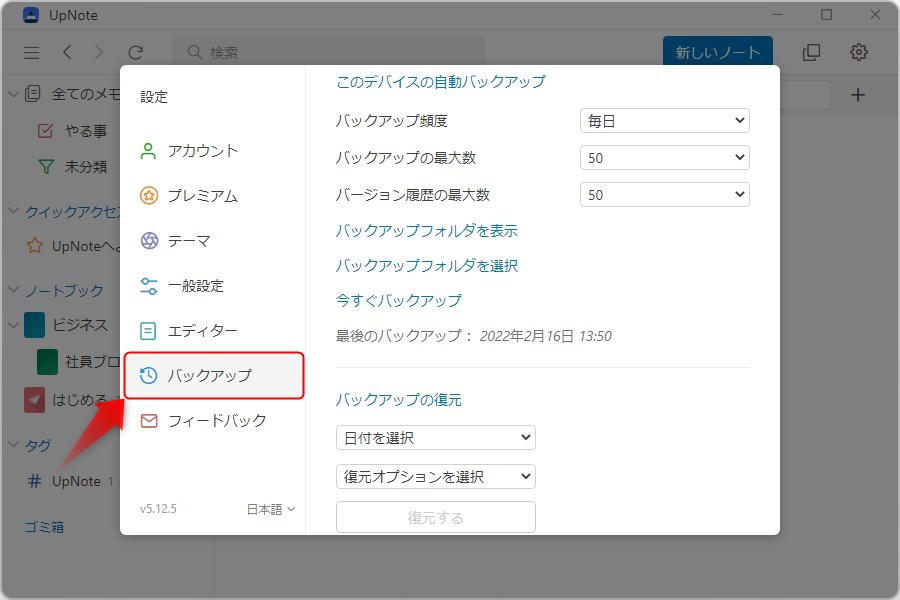
Task: Collapse the クイックアクセス section chevron
Action: pyautogui.click(x=13, y=211)
